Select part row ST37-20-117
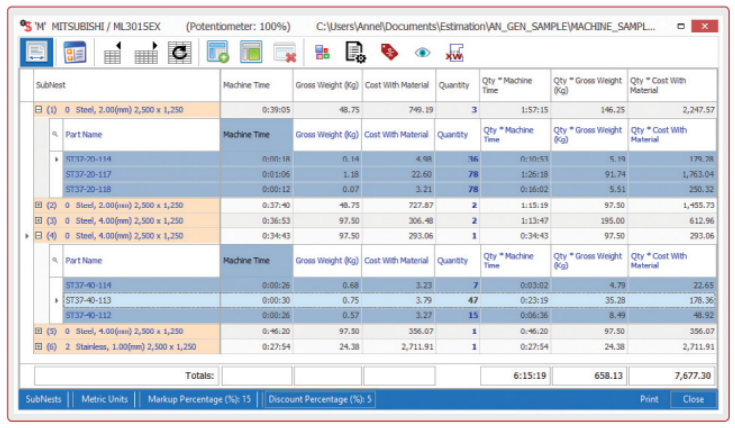 click(87, 173)
